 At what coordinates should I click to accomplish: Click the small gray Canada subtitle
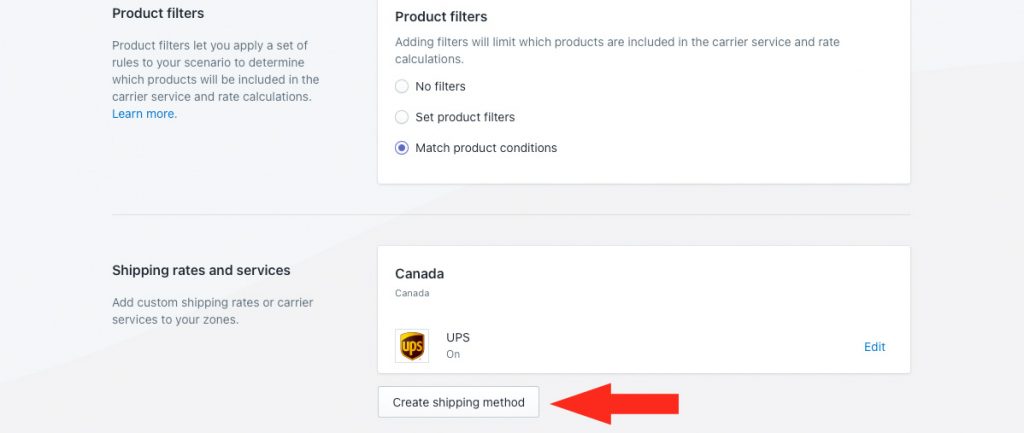[412, 293]
